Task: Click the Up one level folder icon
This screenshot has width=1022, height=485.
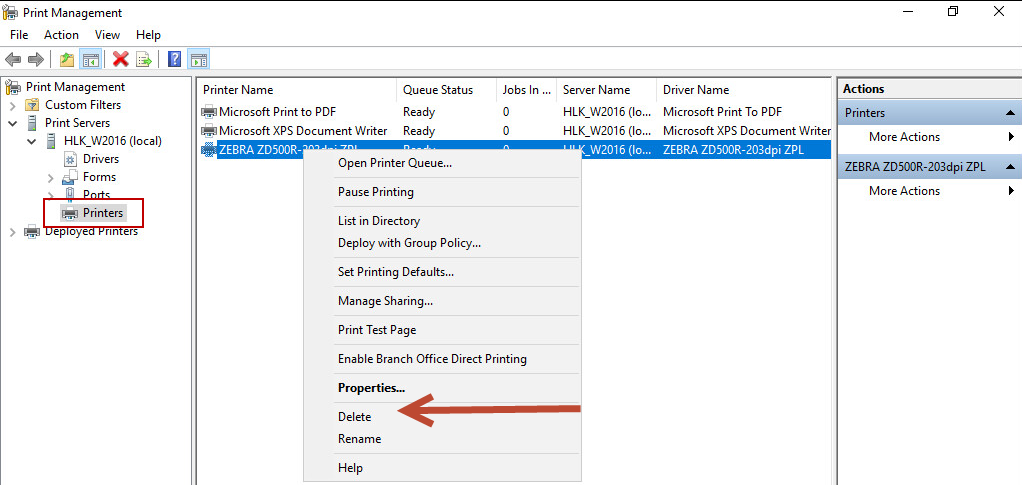Action: click(x=67, y=60)
